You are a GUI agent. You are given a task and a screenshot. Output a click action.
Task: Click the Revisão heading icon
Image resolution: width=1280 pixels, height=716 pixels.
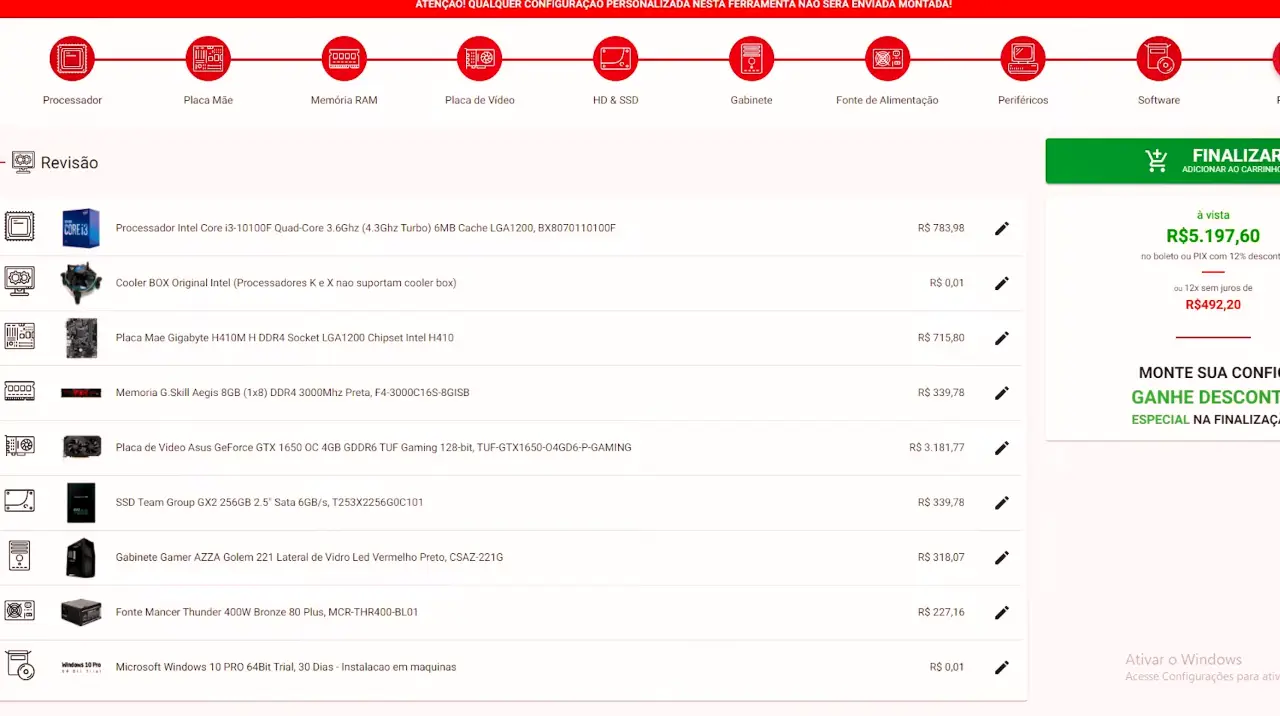click(23, 162)
